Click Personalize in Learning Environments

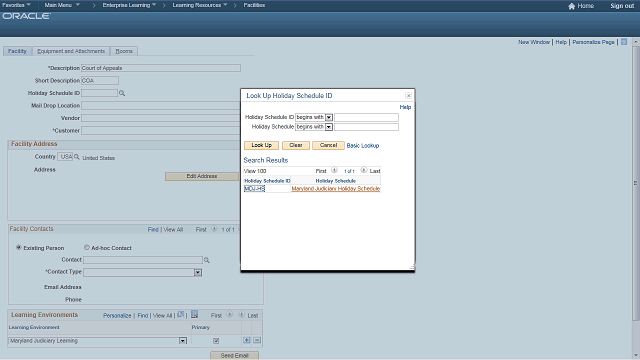[117, 316]
